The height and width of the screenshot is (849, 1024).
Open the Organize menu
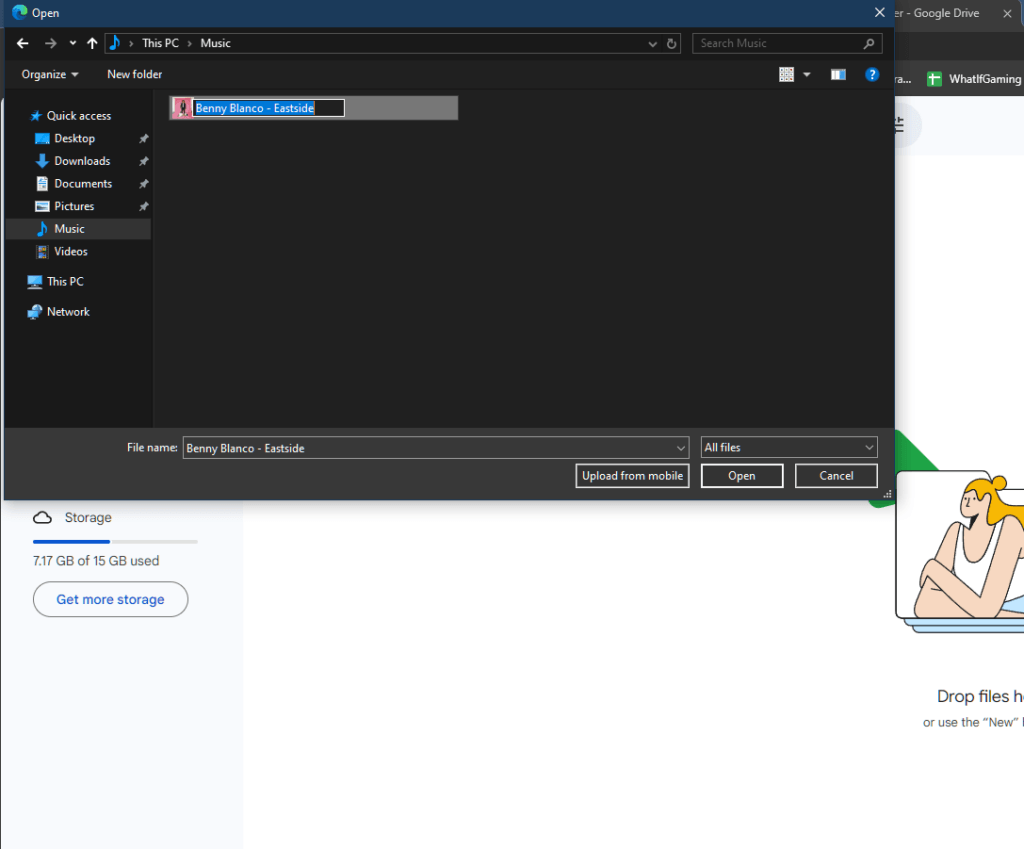50,74
